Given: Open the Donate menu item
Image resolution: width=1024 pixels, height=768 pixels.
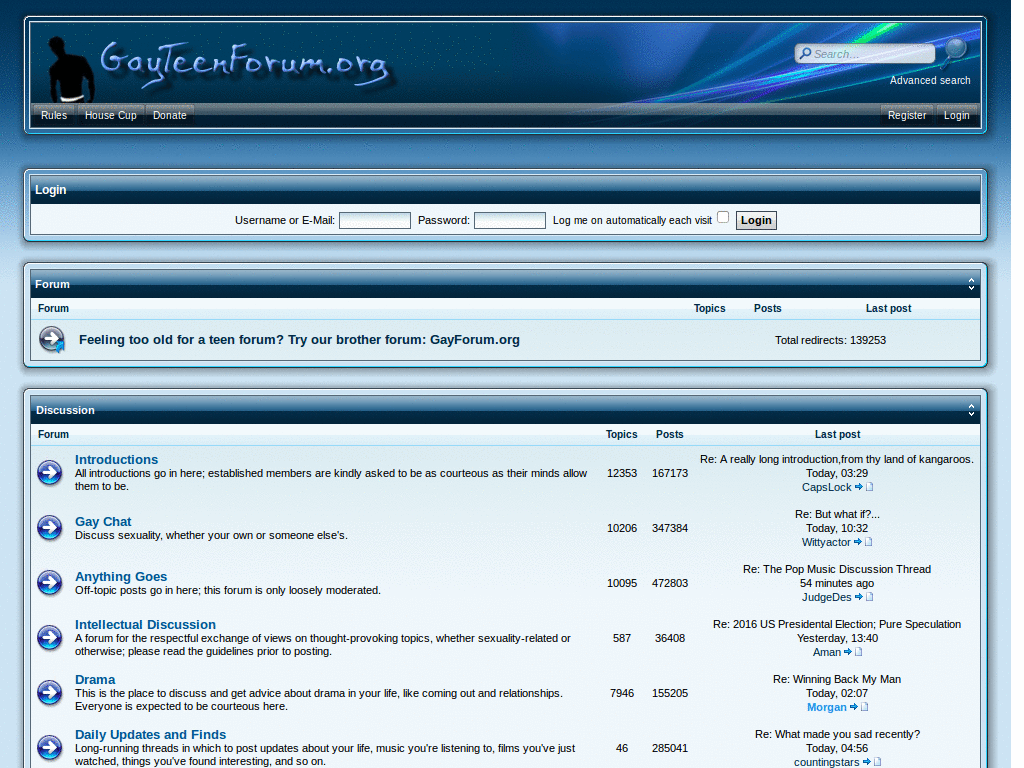Looking at the screenshot, I should coord(170,115).
